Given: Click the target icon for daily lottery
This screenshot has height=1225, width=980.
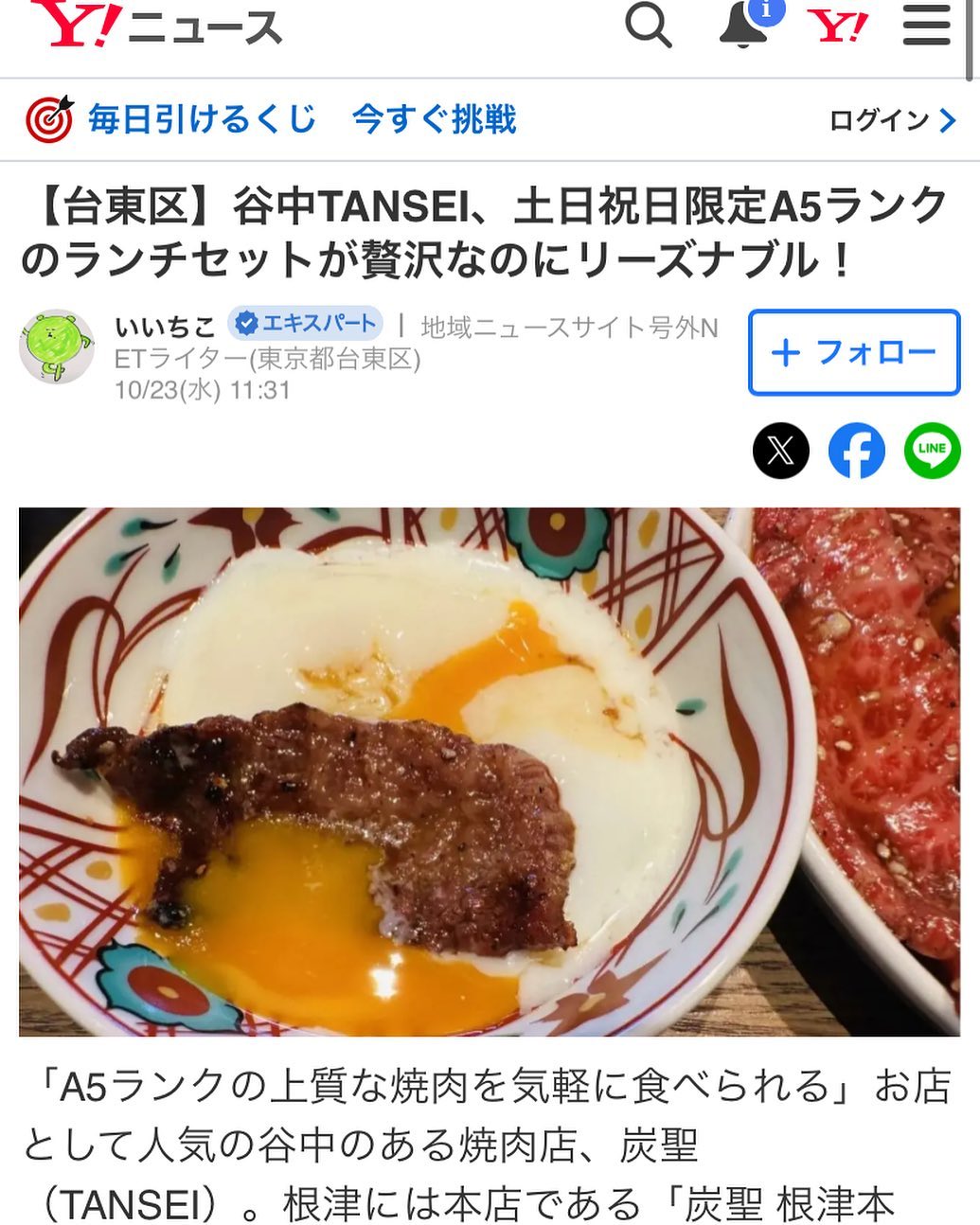Looking at the screenshot, I should [x=49, y=119].
